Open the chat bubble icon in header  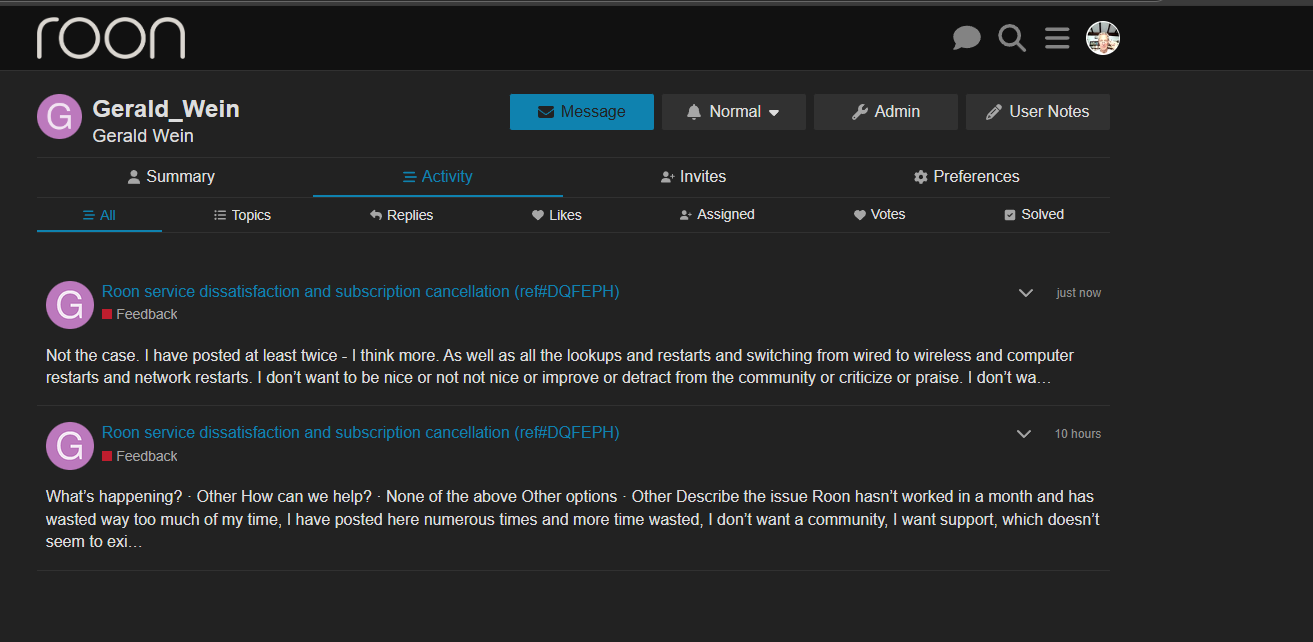tap(966, 39)
